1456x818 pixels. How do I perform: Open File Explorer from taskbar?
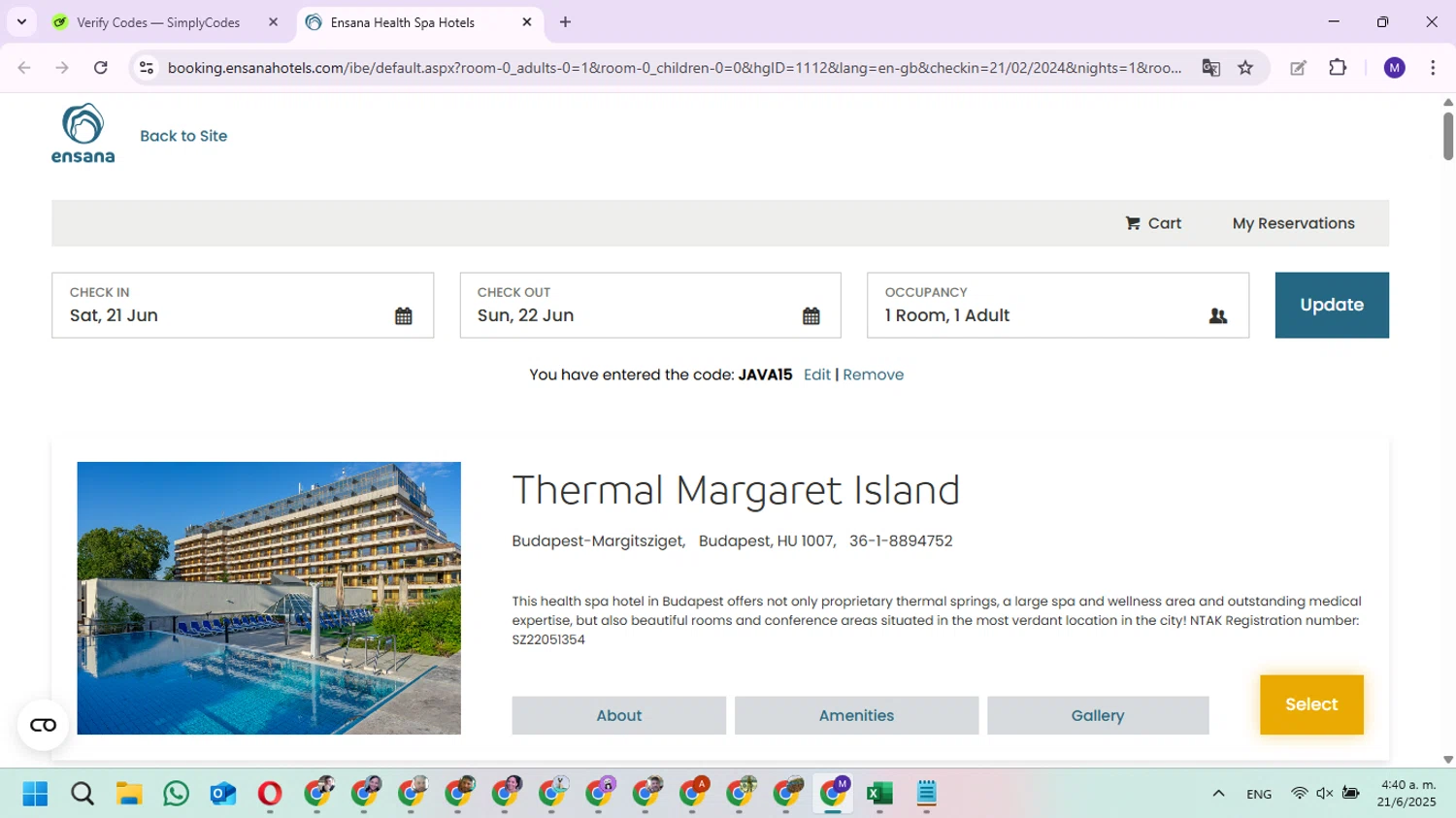(x=129, y=794)
